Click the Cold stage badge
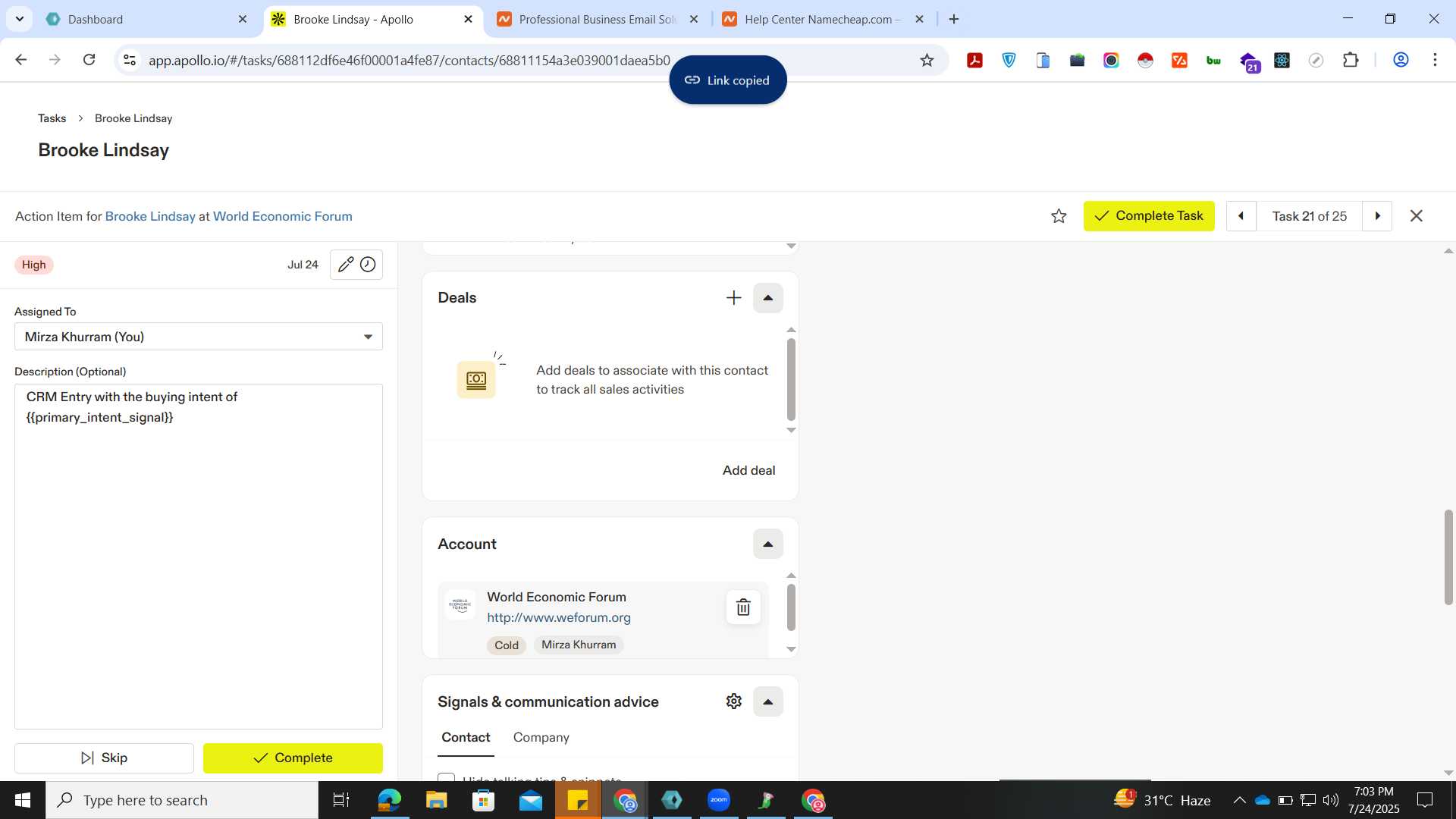The width and height of the screenshot is (1456, 819). click(x=507, y=645)
